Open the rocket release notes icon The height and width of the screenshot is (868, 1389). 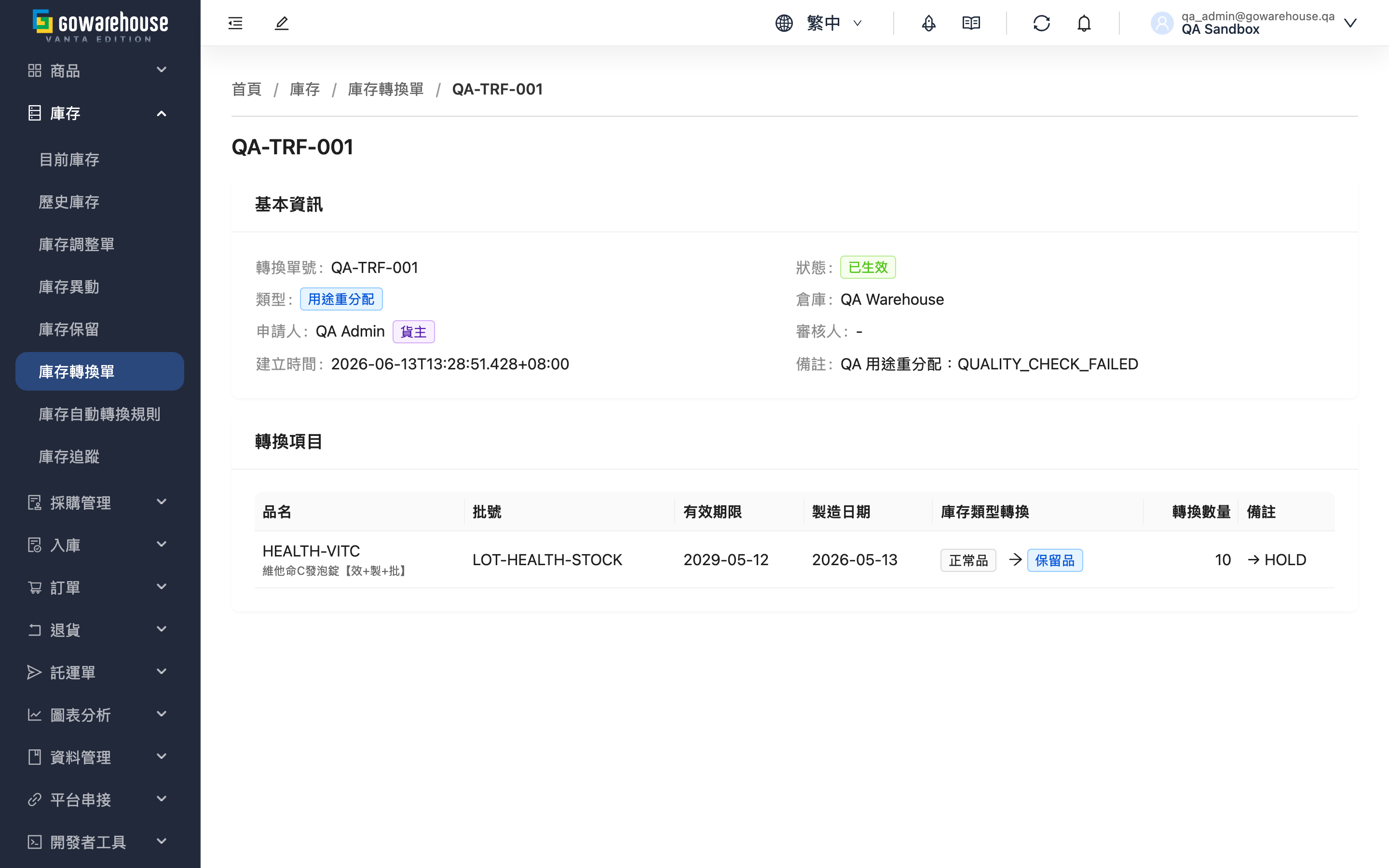pyautogui.click(x=928, y=23)
